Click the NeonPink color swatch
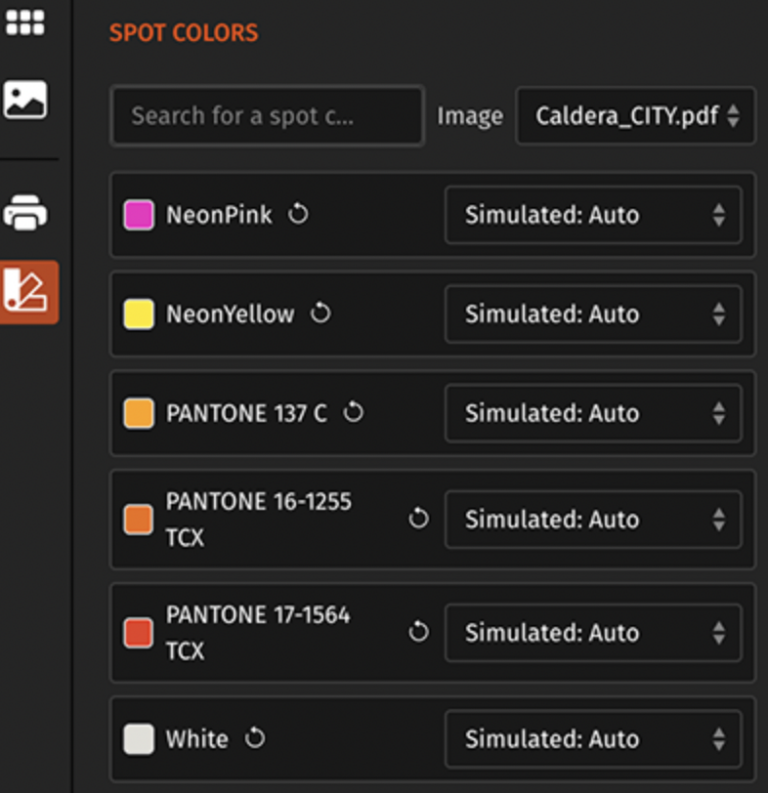 pyautogui.click(x=138, y=215)
